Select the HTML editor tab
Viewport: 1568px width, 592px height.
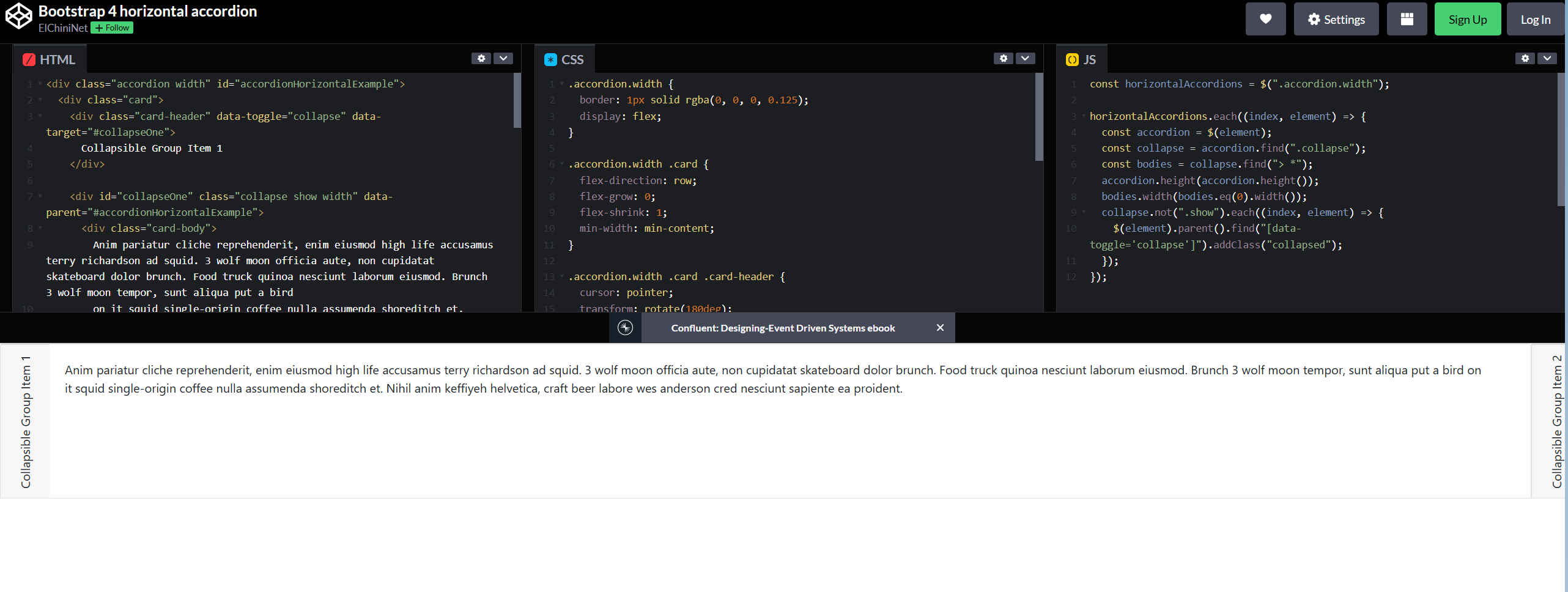[x=49, y=59]
